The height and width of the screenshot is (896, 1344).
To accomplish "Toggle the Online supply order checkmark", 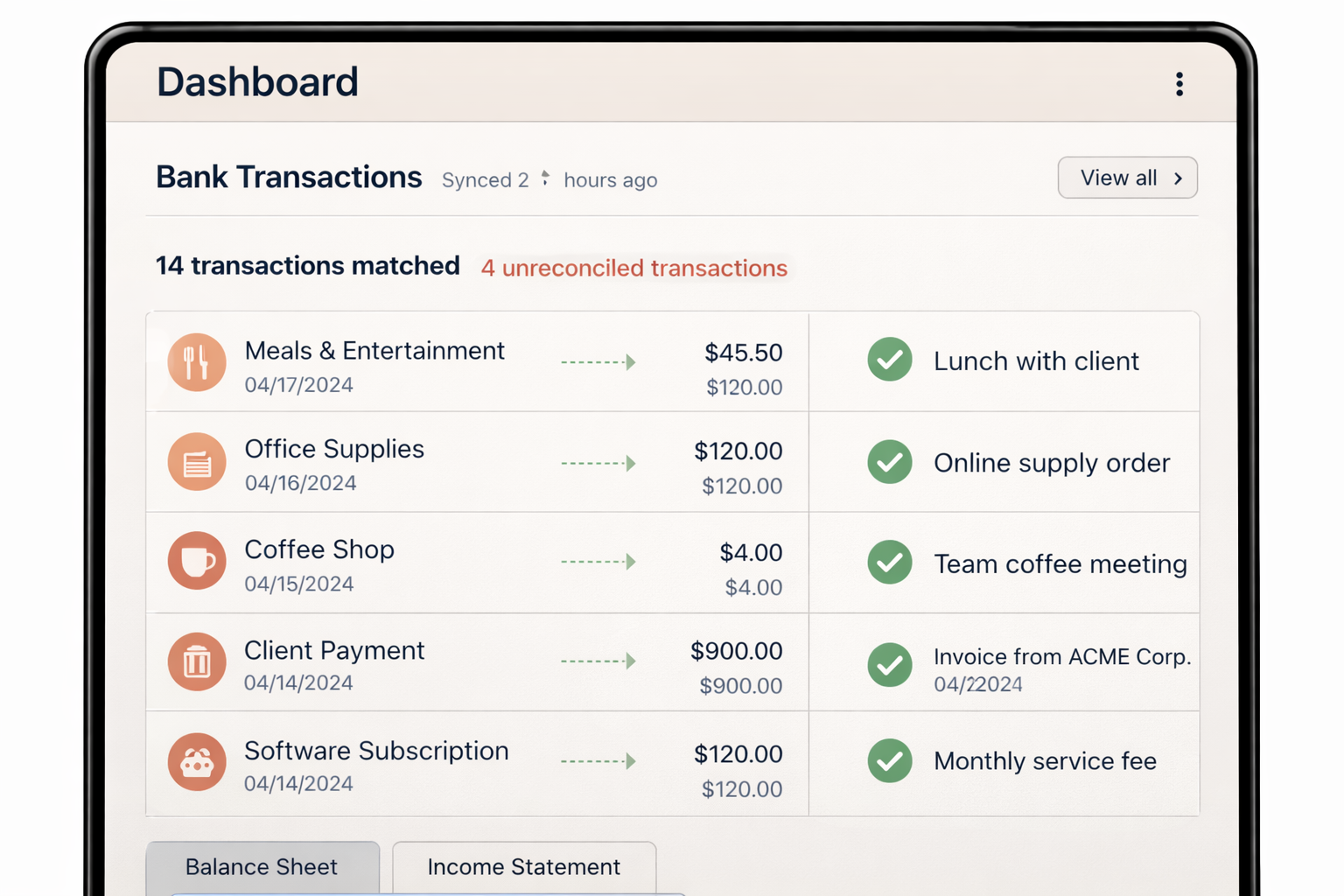I will (890, 462).
